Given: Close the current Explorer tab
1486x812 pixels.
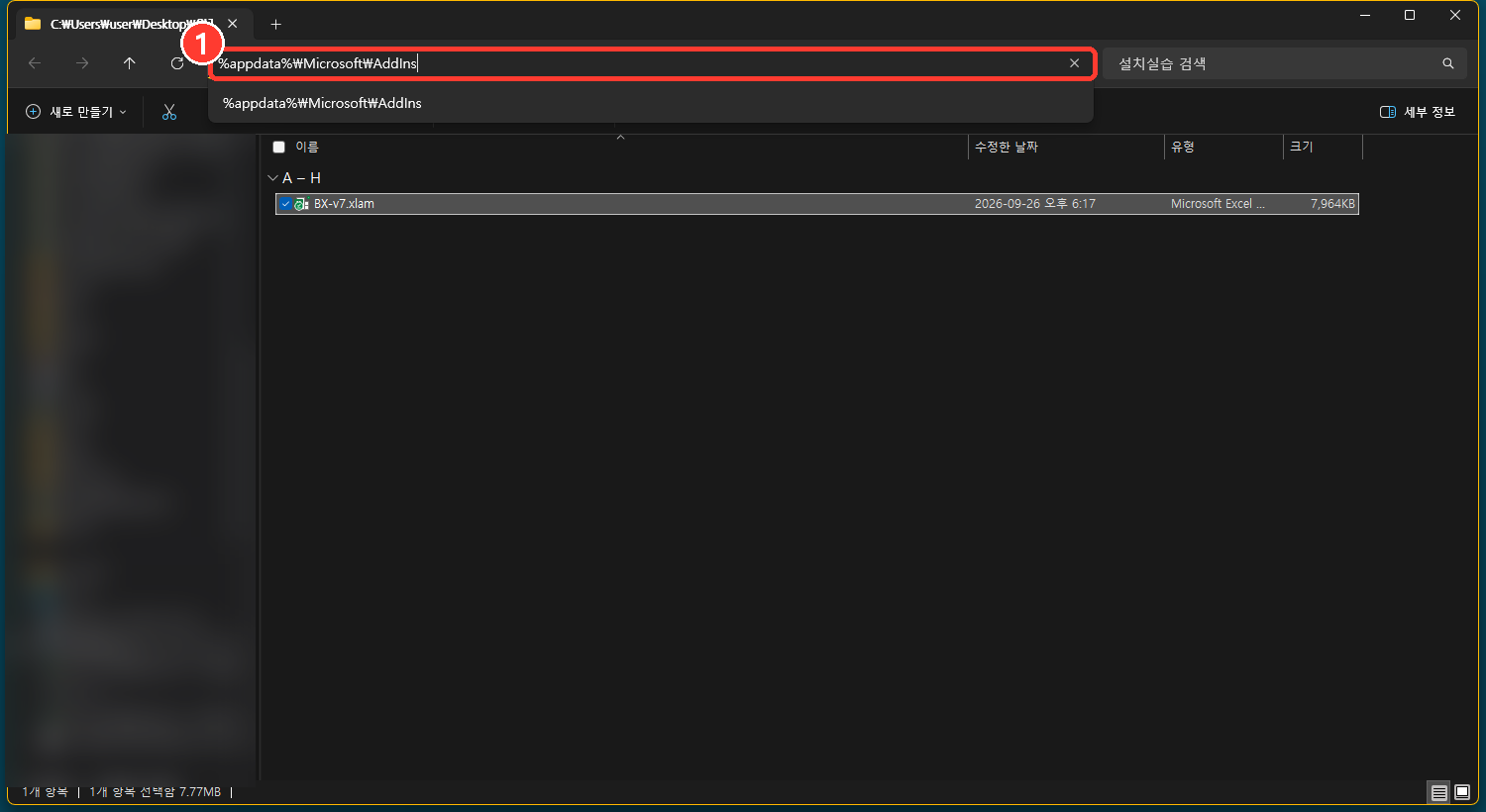Looking at the screenshot, I should [x=233, y=24].
